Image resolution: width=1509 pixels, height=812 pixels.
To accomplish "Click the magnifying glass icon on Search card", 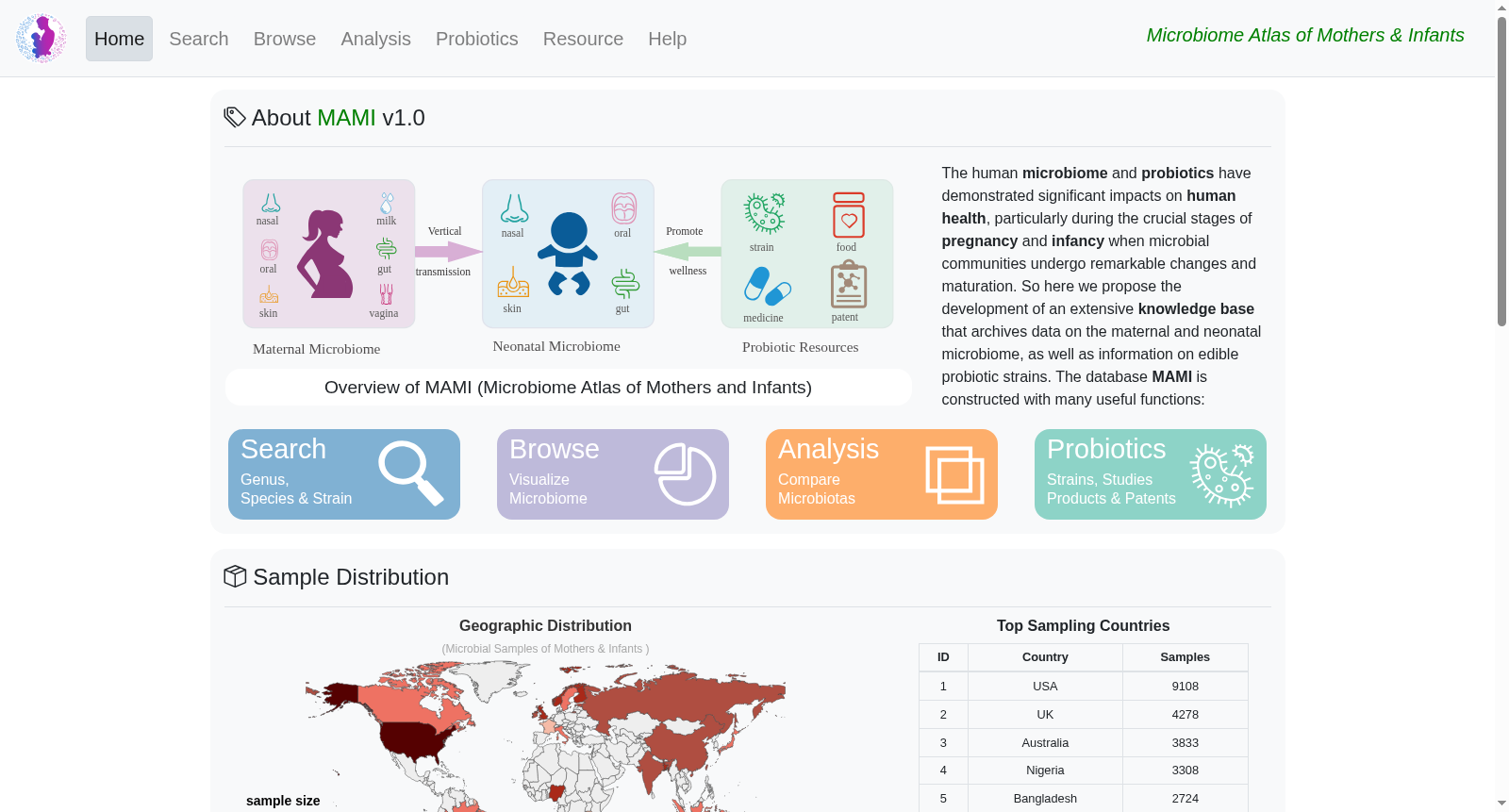I will [x=410, y=473].
